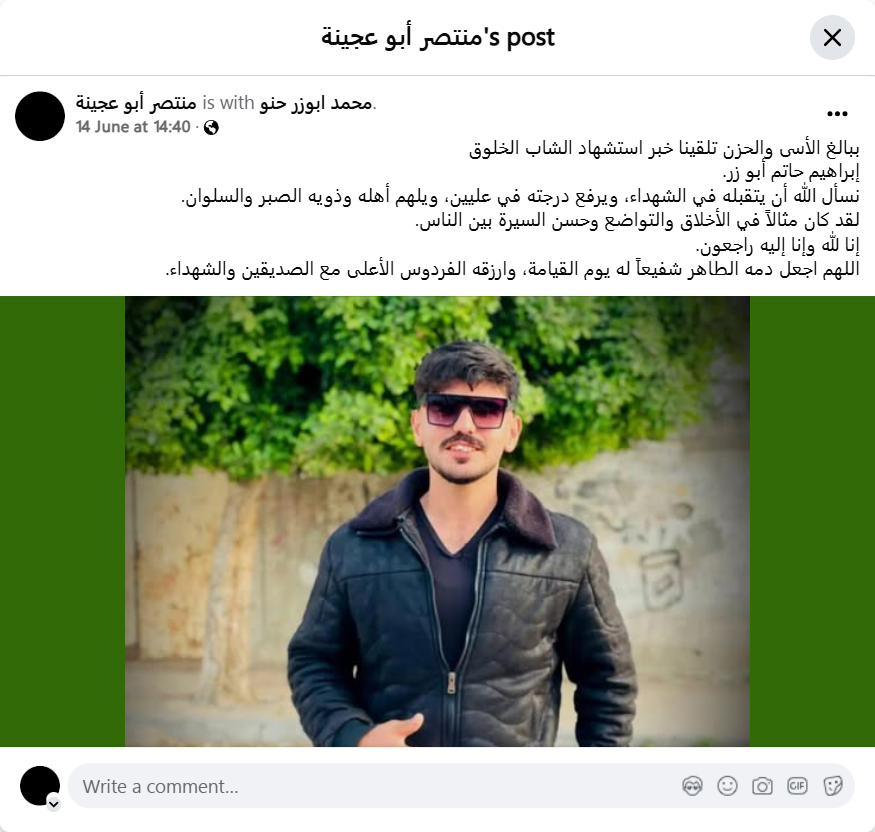875x832 pixels.
Task: Insert an avatar sticker in comment
Action: 693,786
